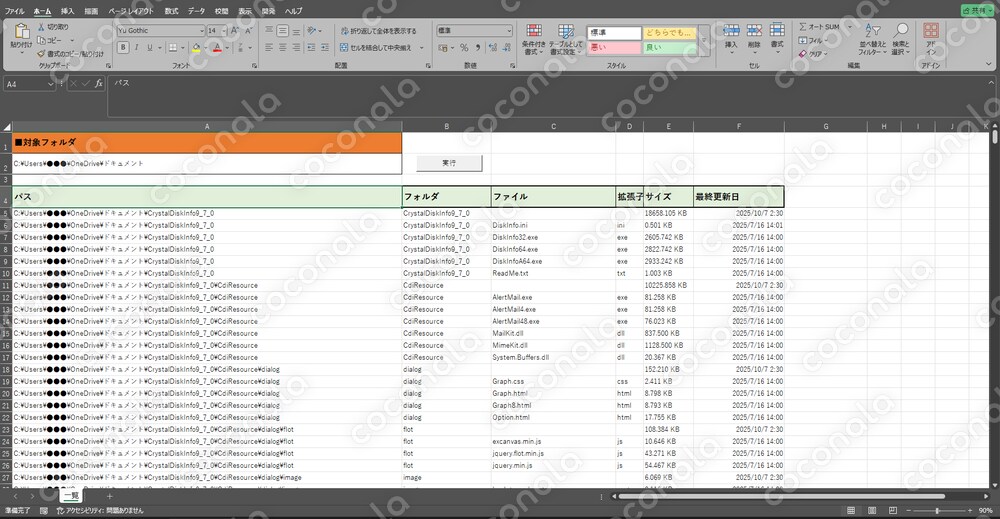Click the Copy (コピー) icon

pyautogui.click(x=41, y=40)
